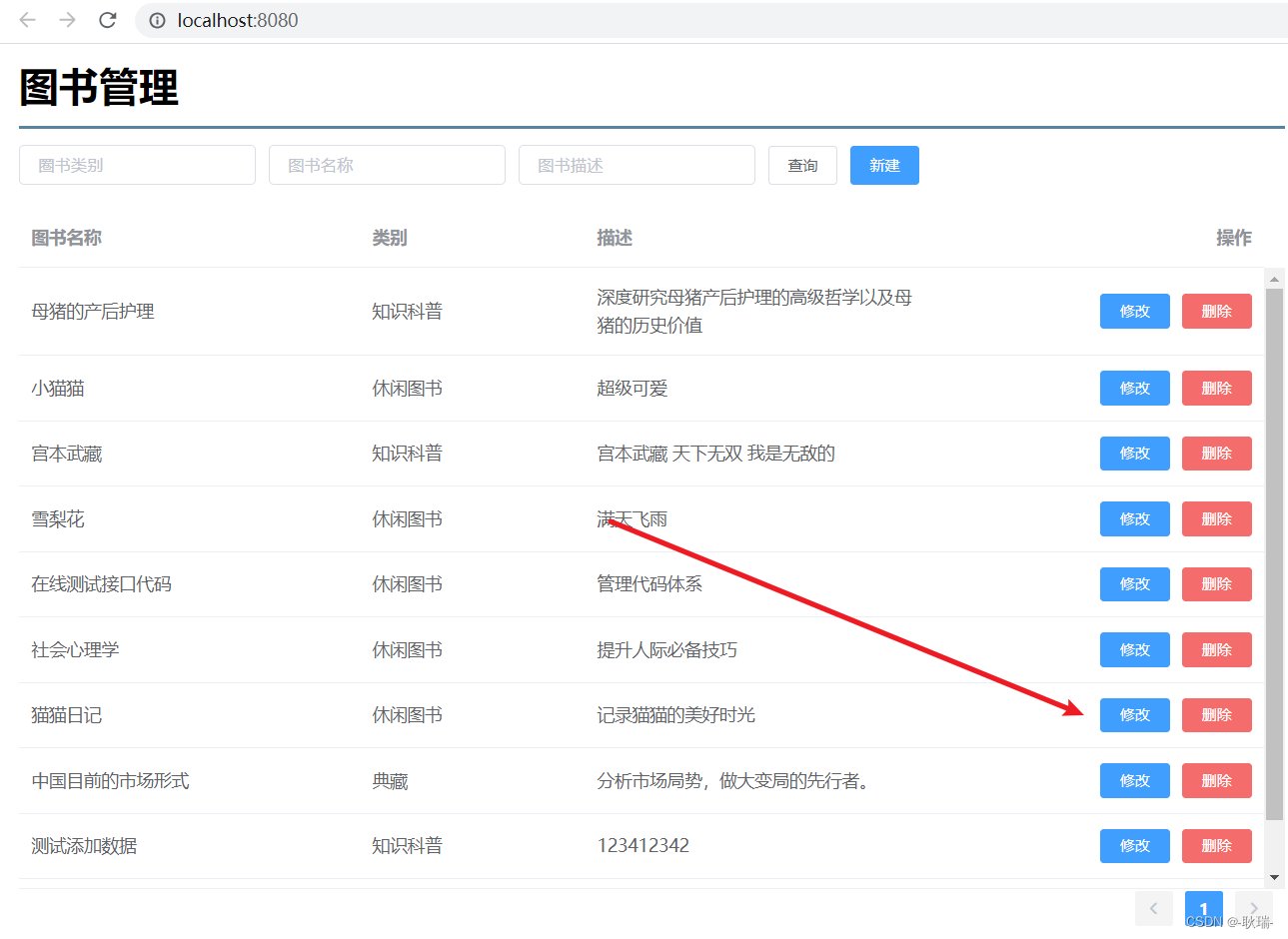Screen dimensions: 1288x939
Task: Edit the 社会心理学 row via 修改
Action: 1135,649
